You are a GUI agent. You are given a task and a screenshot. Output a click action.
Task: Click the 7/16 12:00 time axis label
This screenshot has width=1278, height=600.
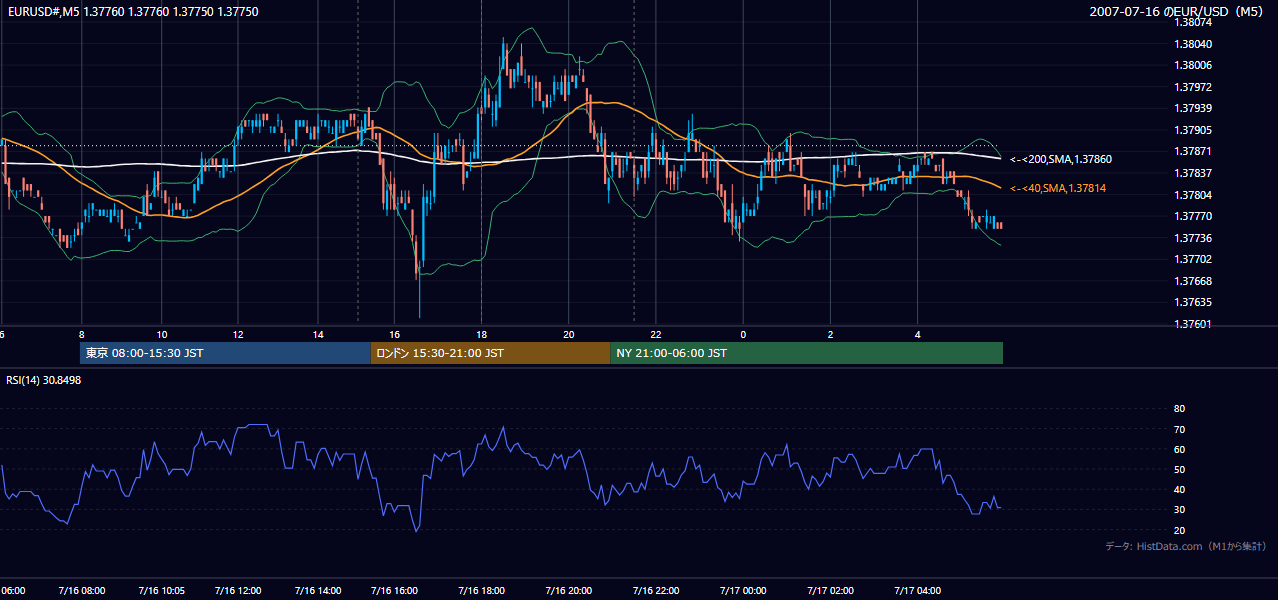click(x=238, y=591)
